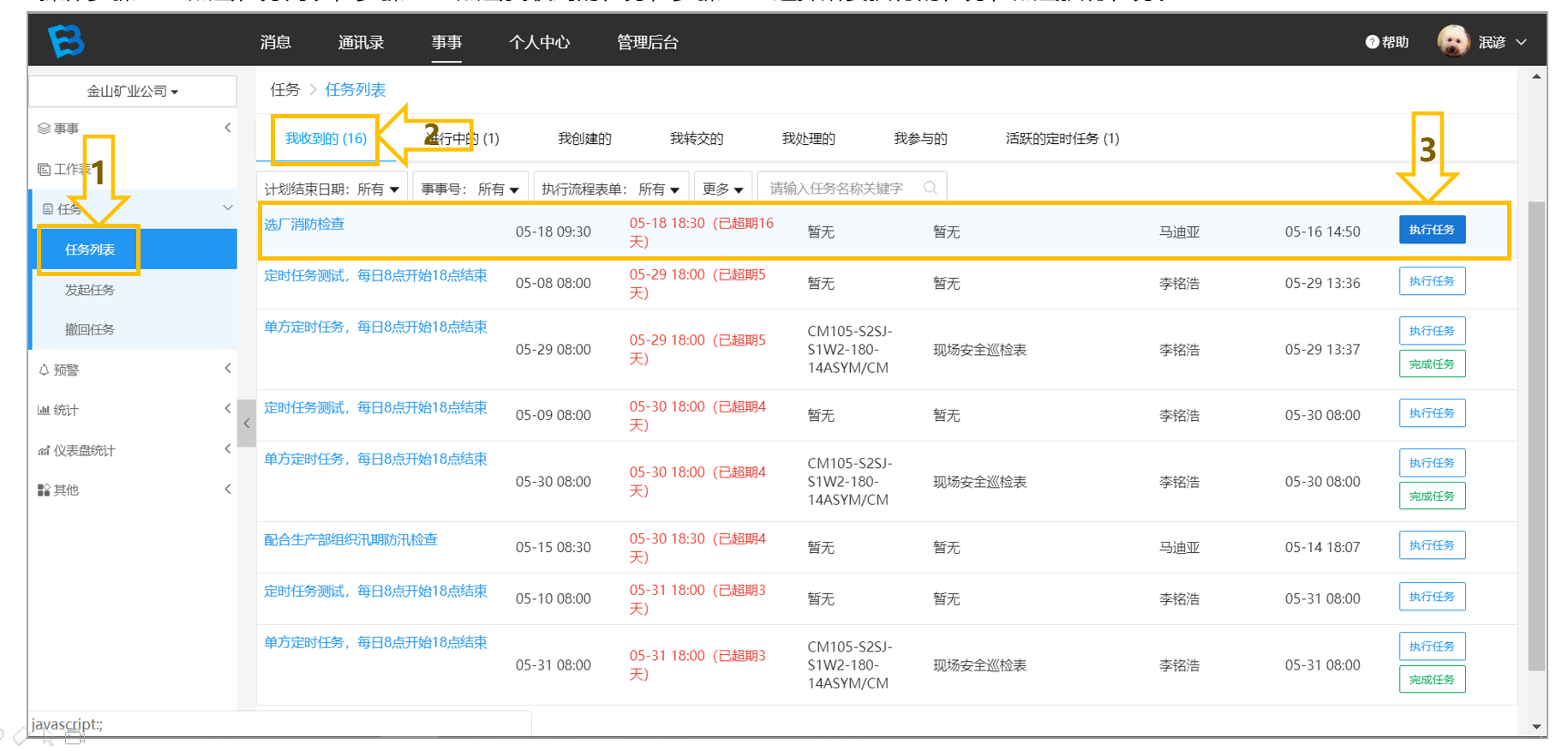Screen dimensions: 1568x751
Task: Switch to 我转交的 tab
Action: click(x=697, y=138)
